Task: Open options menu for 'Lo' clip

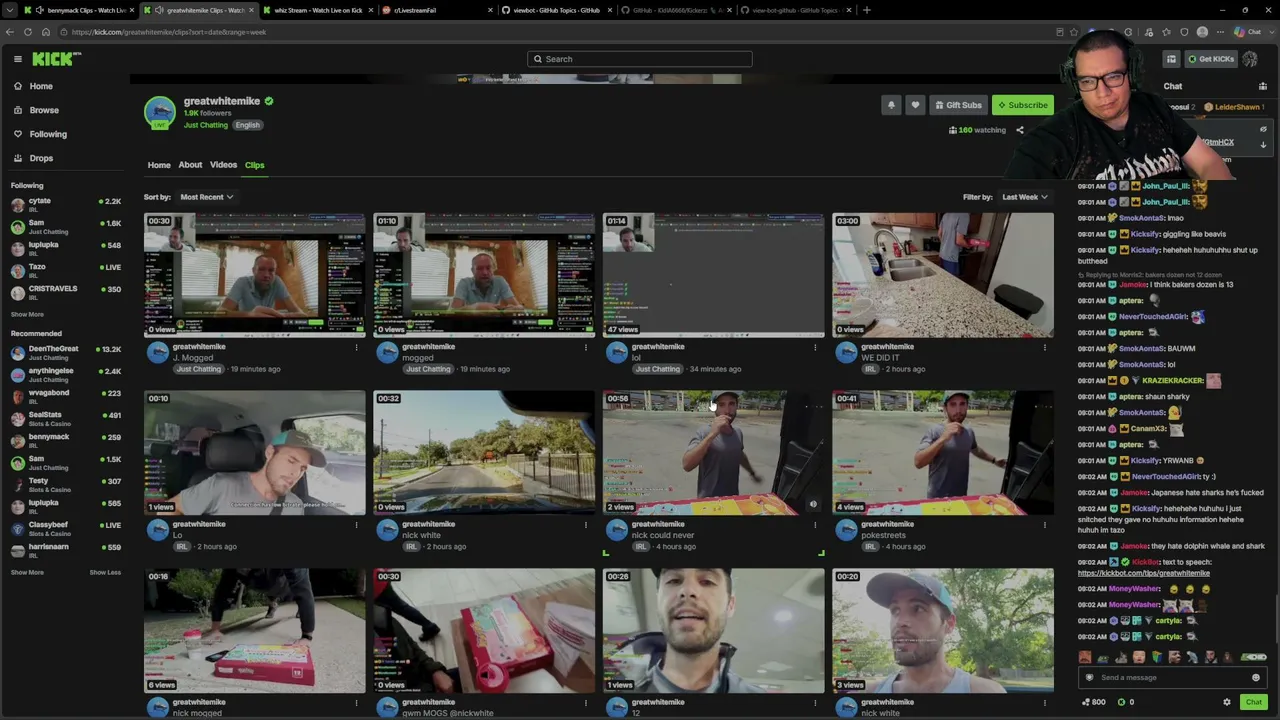Action: [x=356, y=525]
